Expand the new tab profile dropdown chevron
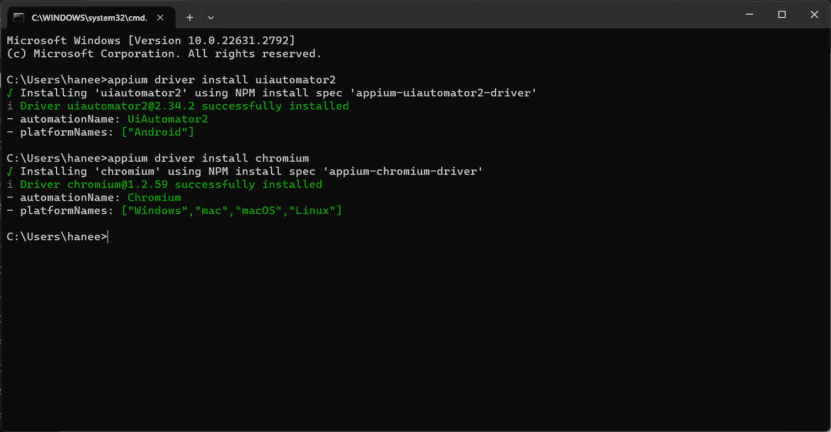The image size is (831, 432). pos(211,17)
